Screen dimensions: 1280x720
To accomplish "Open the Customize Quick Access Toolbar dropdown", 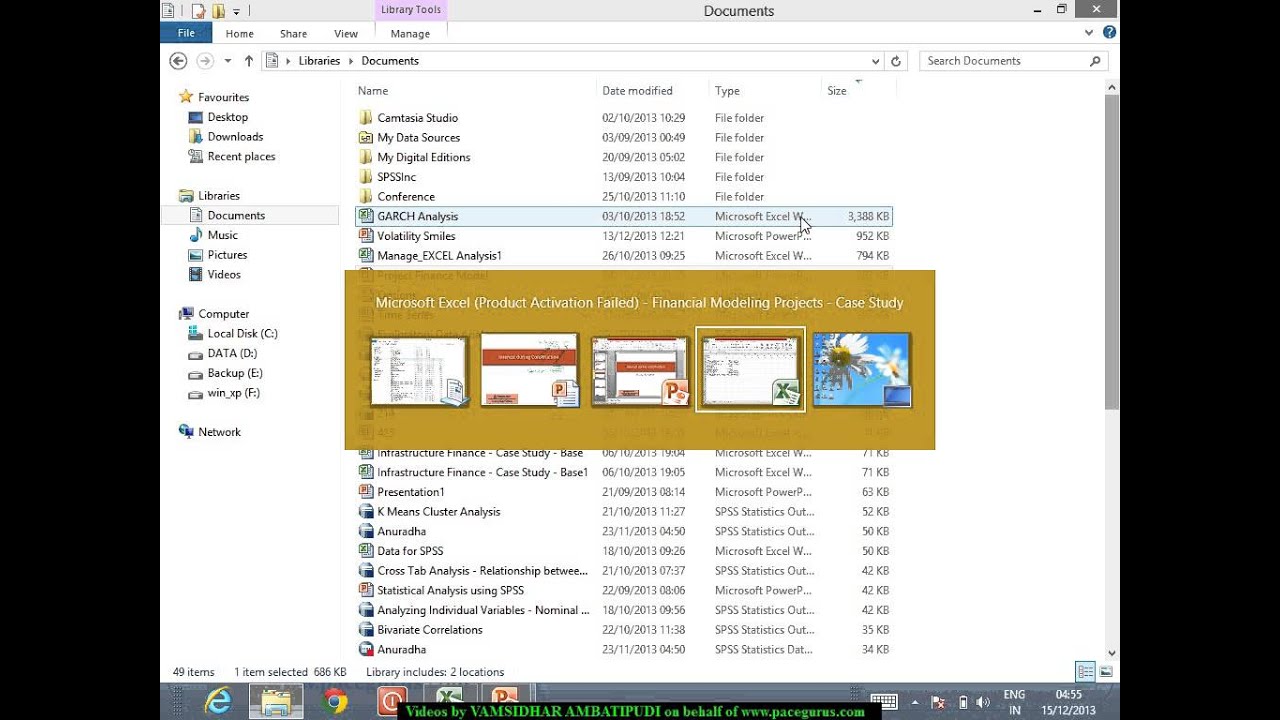I will click(237, 12).
